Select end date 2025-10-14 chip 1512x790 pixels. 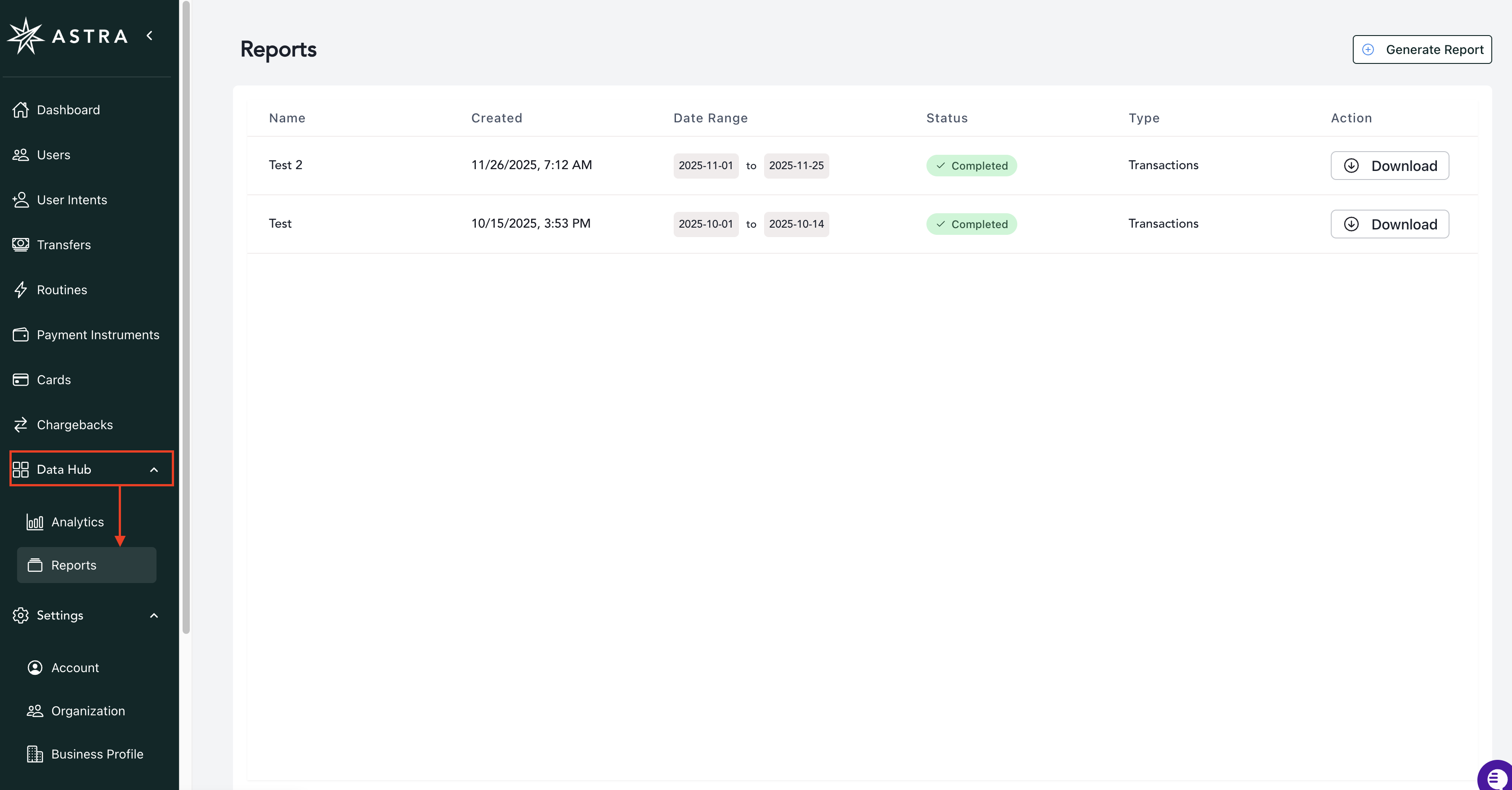click(796, 224)
